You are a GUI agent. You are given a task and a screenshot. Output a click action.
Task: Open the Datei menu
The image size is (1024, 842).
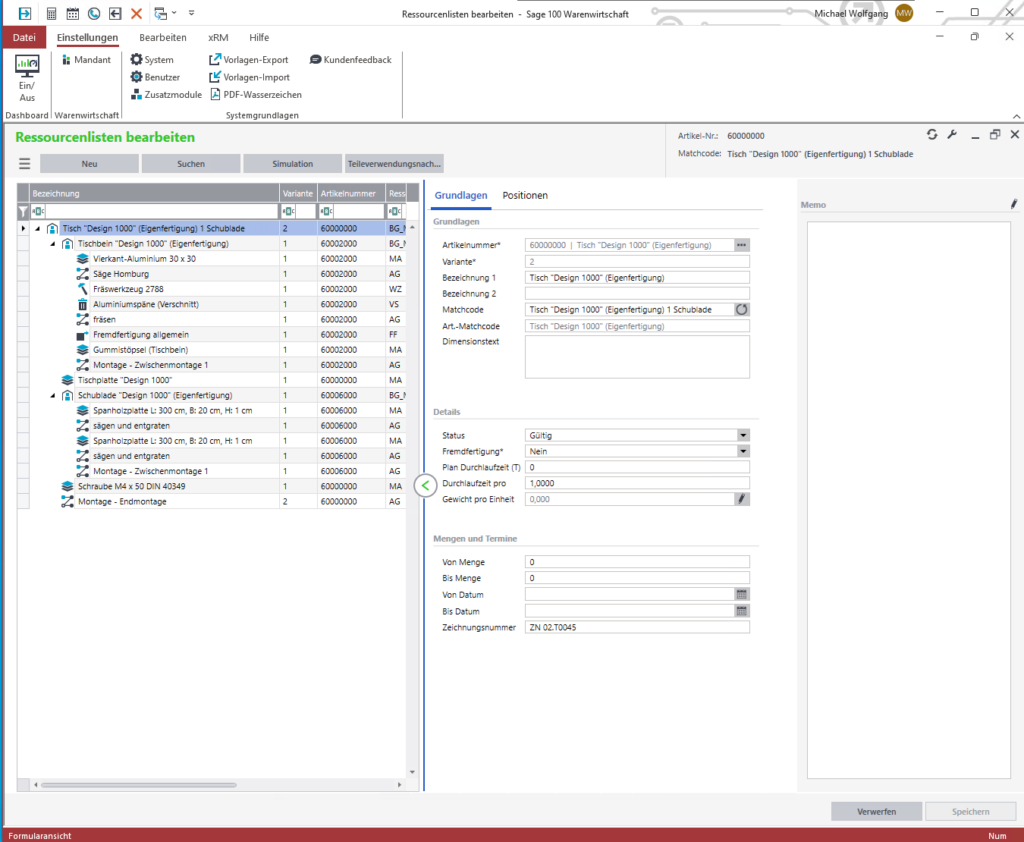click(24, 37)
